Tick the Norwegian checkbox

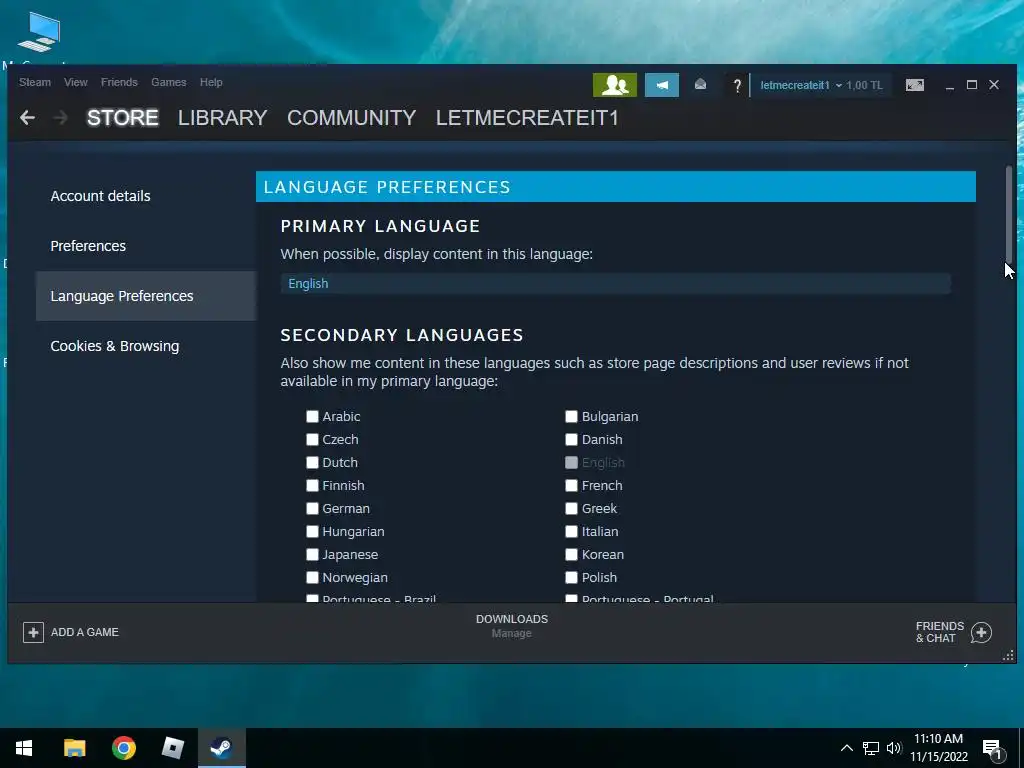point(312,577)
